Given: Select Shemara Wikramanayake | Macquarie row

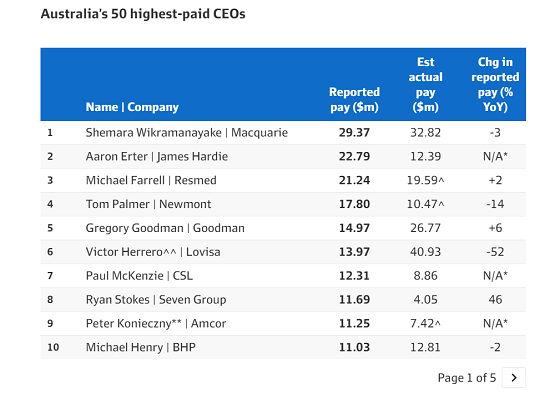Looking at the screenshot, I should [x=283, y=133].
